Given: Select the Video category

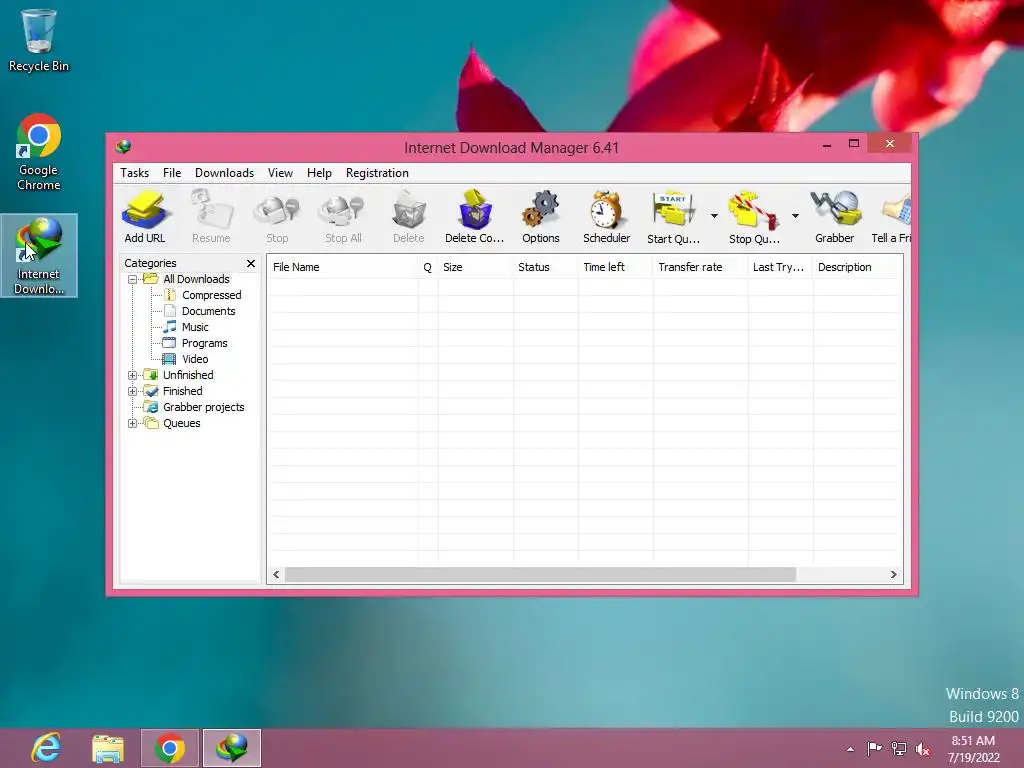Looking at the screenshot, I should tap(195, 359).
